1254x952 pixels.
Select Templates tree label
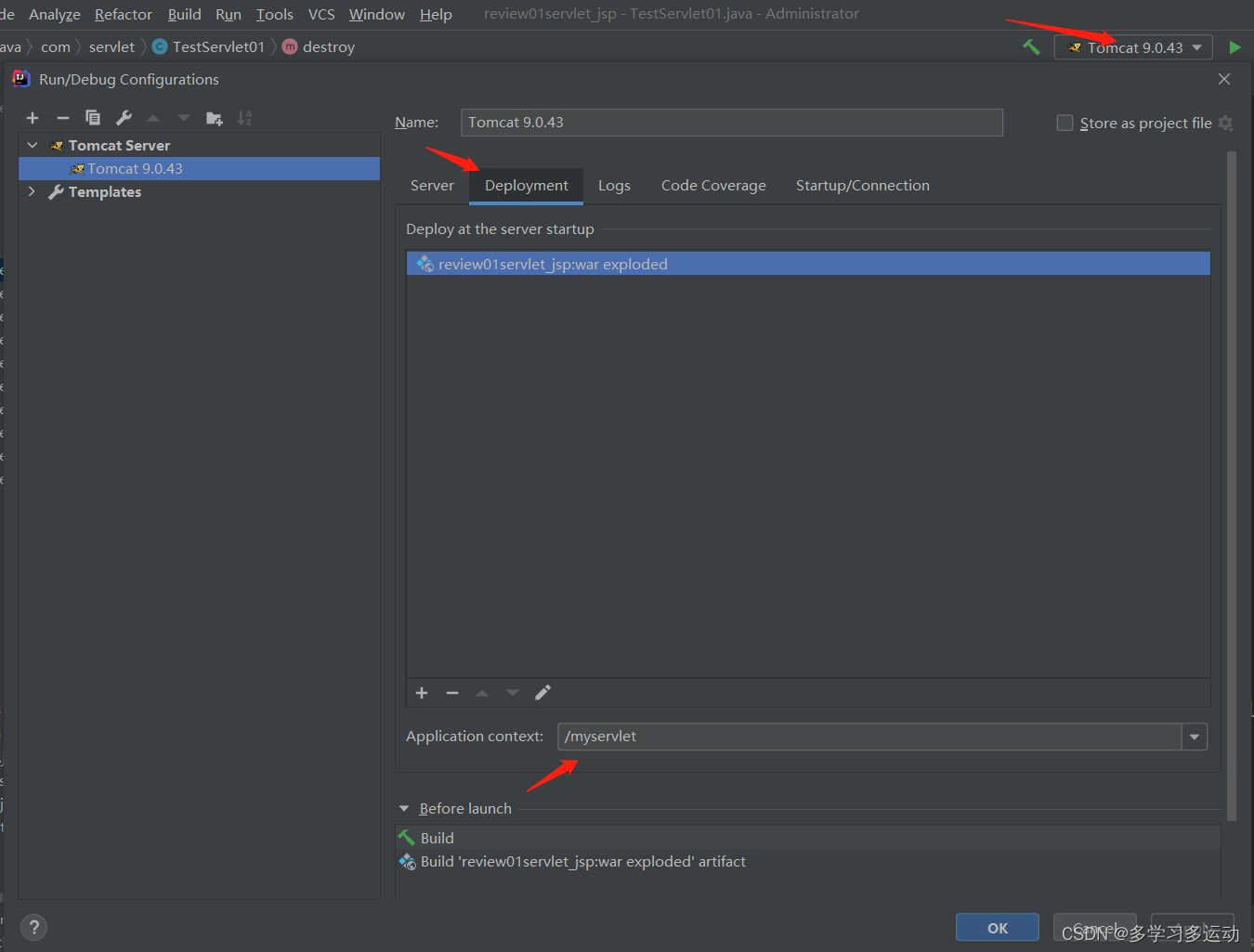coord(105,191)
